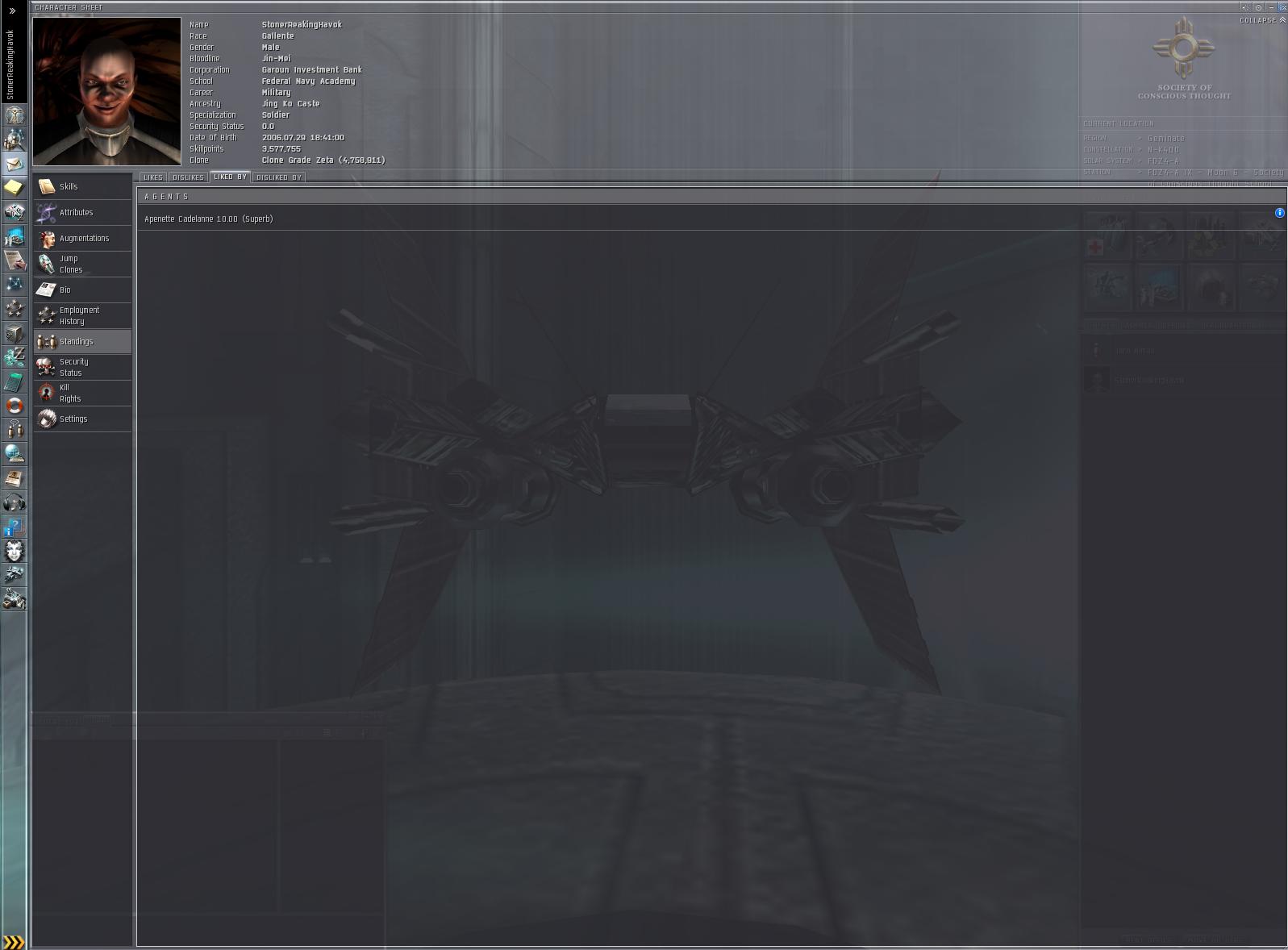
Task: Open the wallet coins icon
Action: point(15,357)
